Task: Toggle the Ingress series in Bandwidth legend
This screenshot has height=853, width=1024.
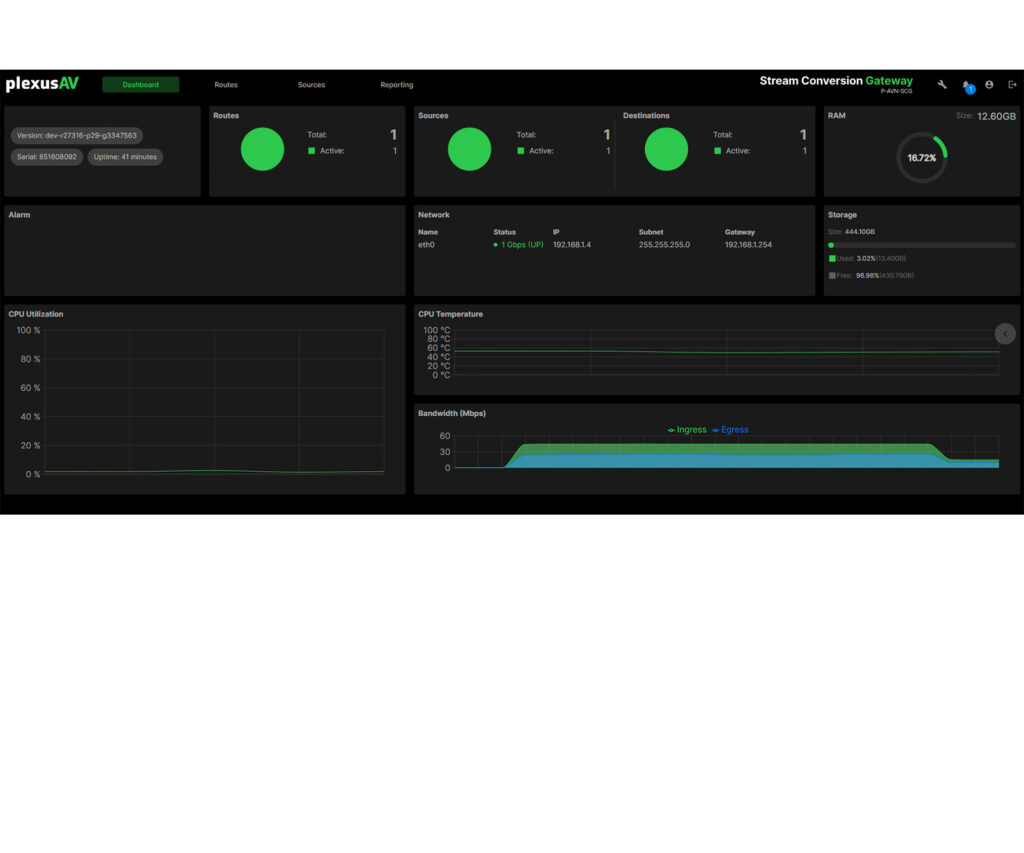Action: click(x=687, y=430)
